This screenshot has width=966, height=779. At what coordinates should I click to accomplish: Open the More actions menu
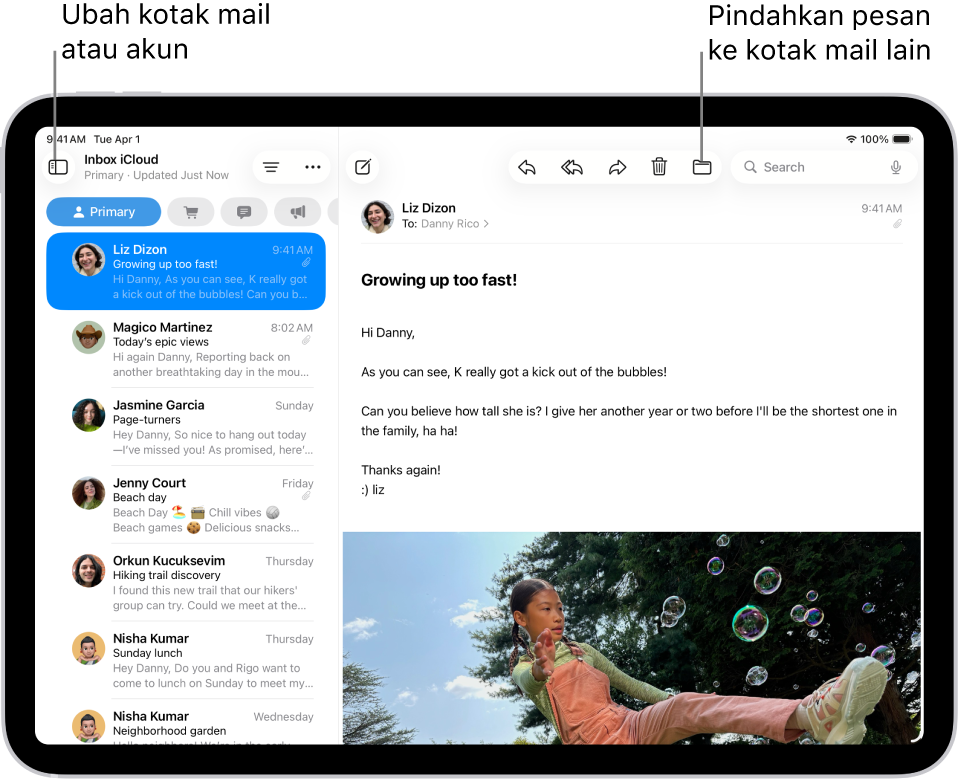pyautogui.click(x=313, y=167)
